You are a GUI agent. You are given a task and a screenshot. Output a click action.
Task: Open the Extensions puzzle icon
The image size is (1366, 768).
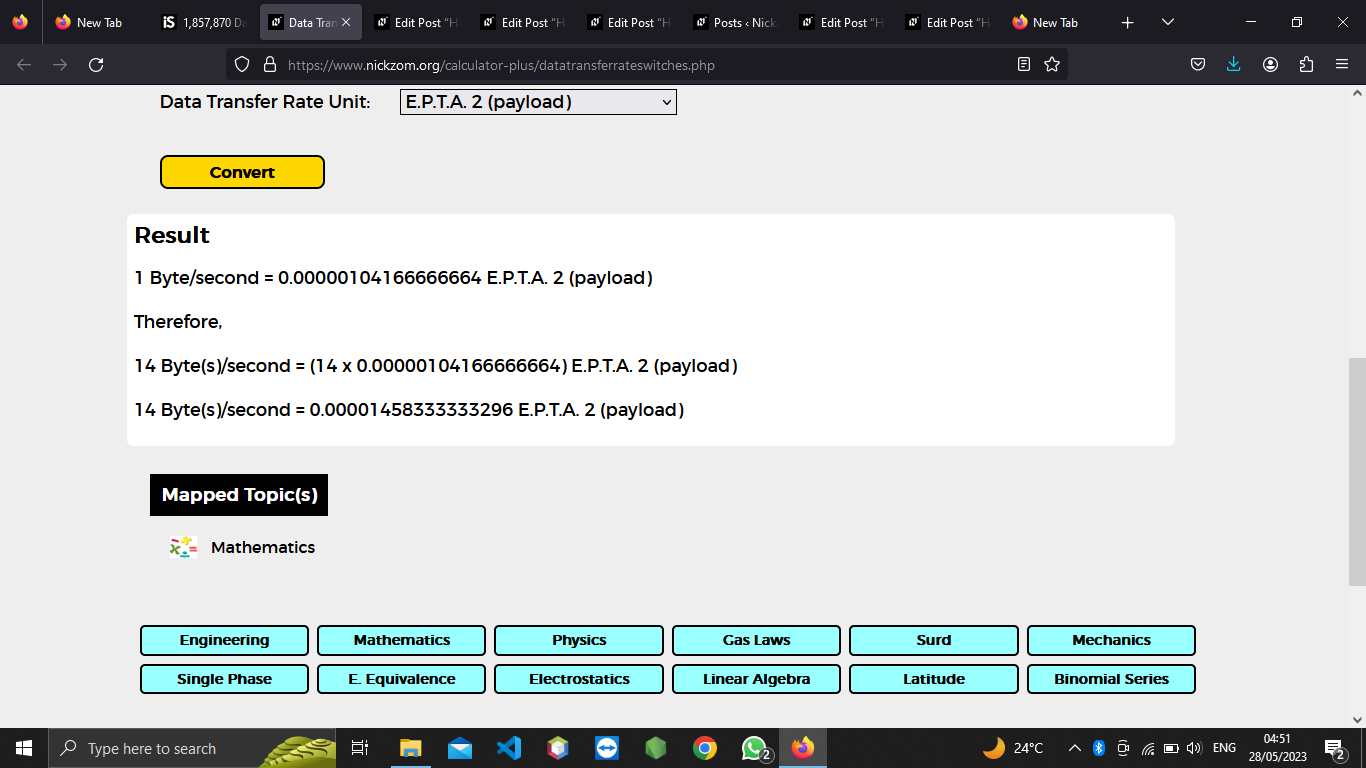(x=1306, y=65)
